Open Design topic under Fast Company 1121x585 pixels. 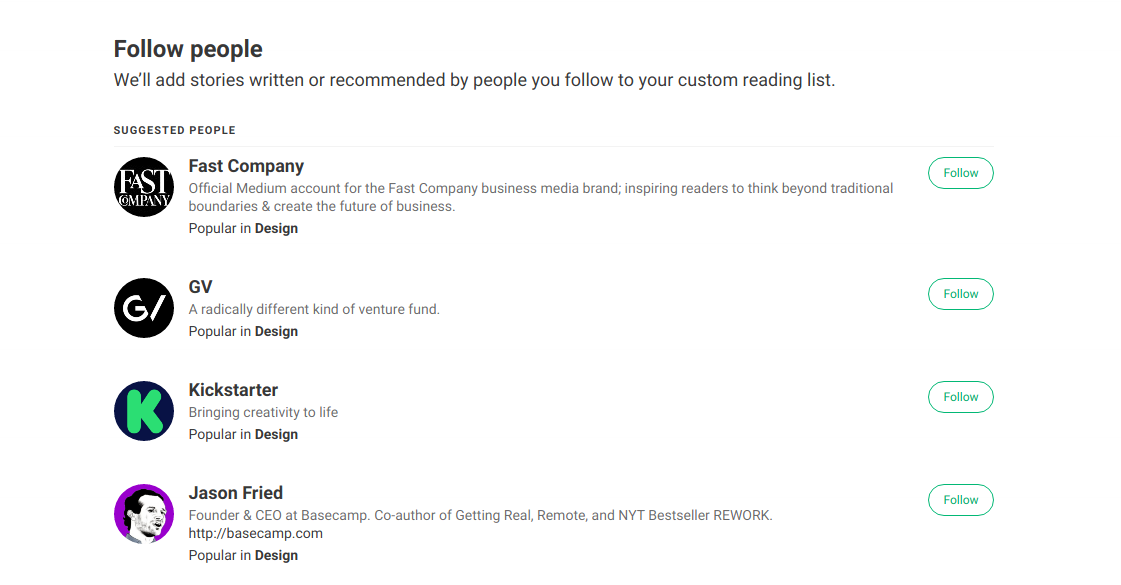pyautogui.click(x=276, y=228)
